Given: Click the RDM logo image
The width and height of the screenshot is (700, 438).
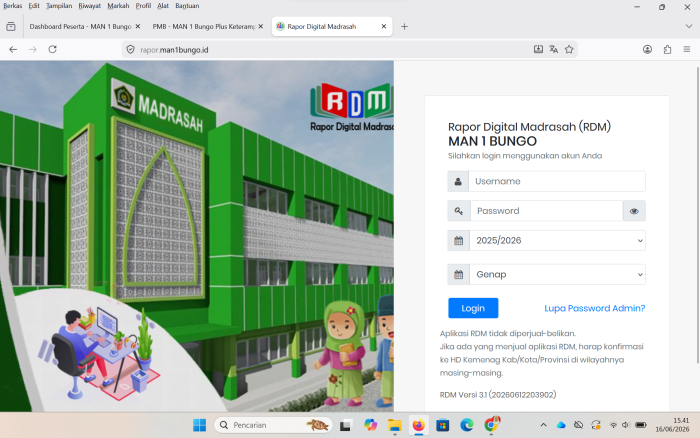Looking at the screenshot, I should [352, 108].
